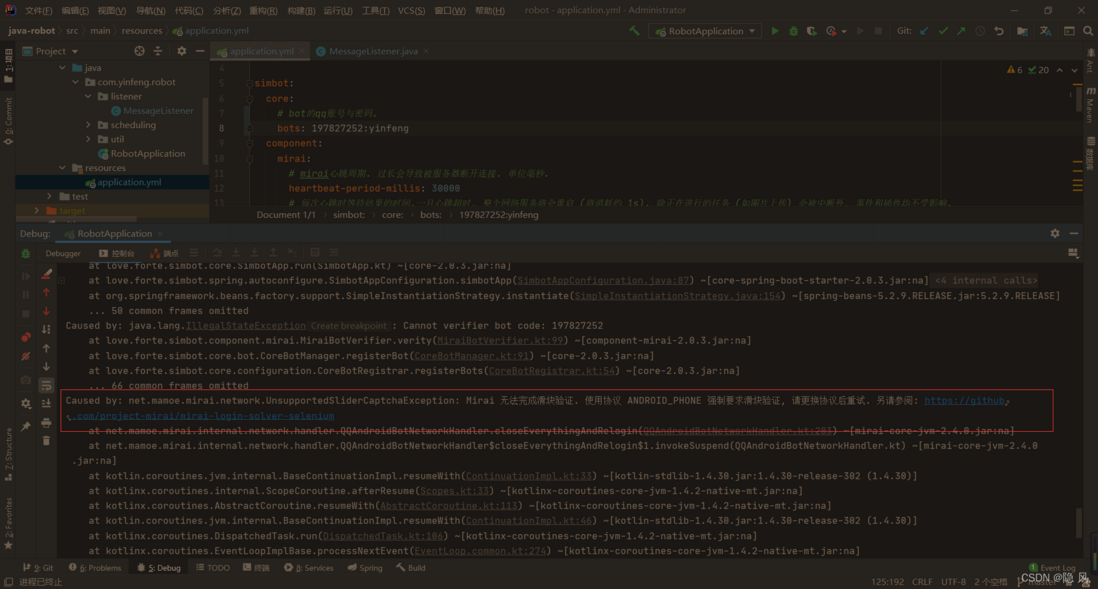Click SimbotAppConfiguration.java:87 link
1098x589 pixels.
click(x=602, y=280)
